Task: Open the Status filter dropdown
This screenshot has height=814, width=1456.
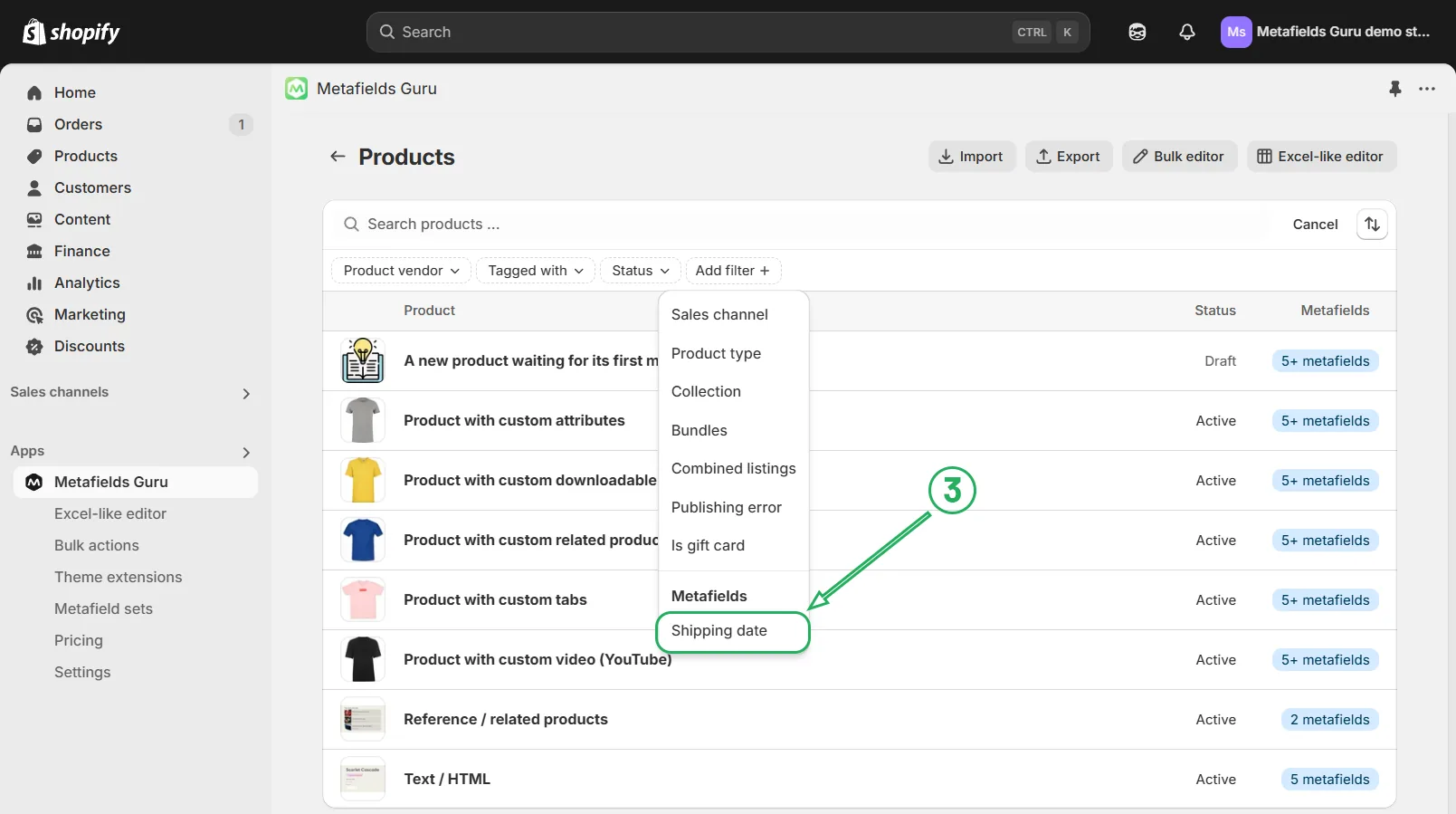Action: [x=640, y=271]
